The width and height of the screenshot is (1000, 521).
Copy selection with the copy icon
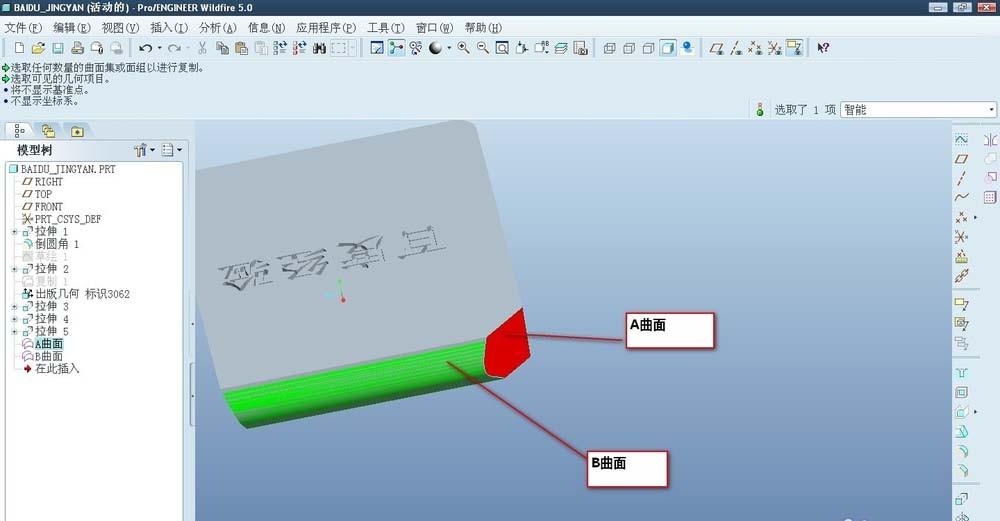pyautogui.click(x=222, y=48)
